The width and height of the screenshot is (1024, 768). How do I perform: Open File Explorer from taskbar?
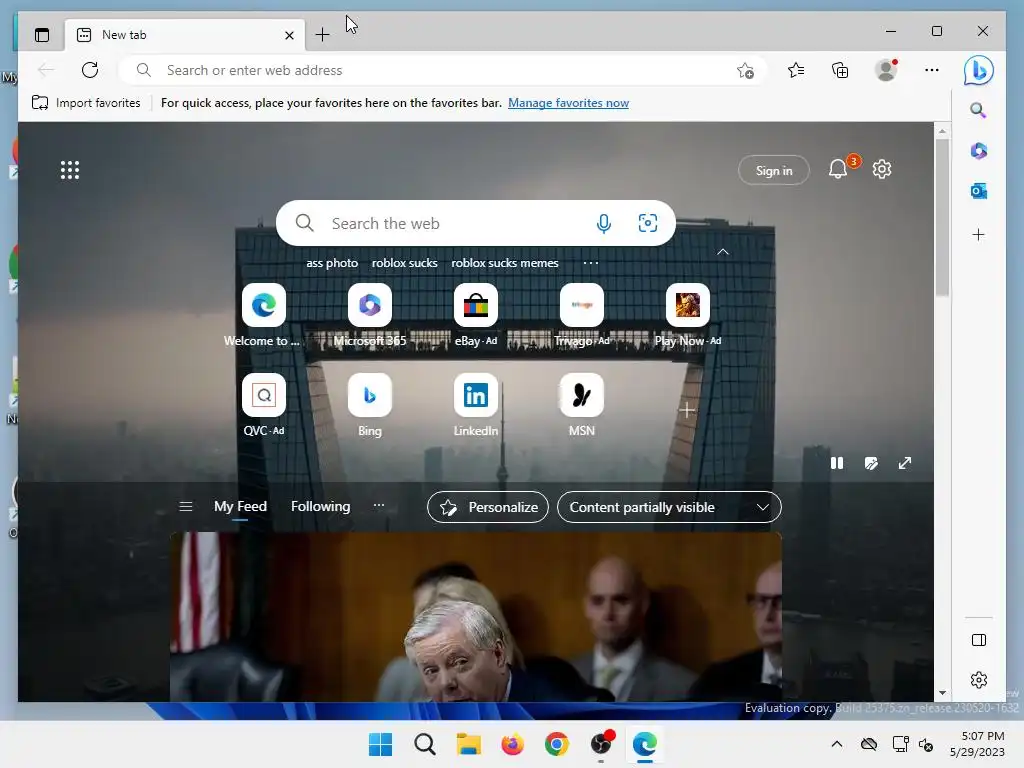468,744
